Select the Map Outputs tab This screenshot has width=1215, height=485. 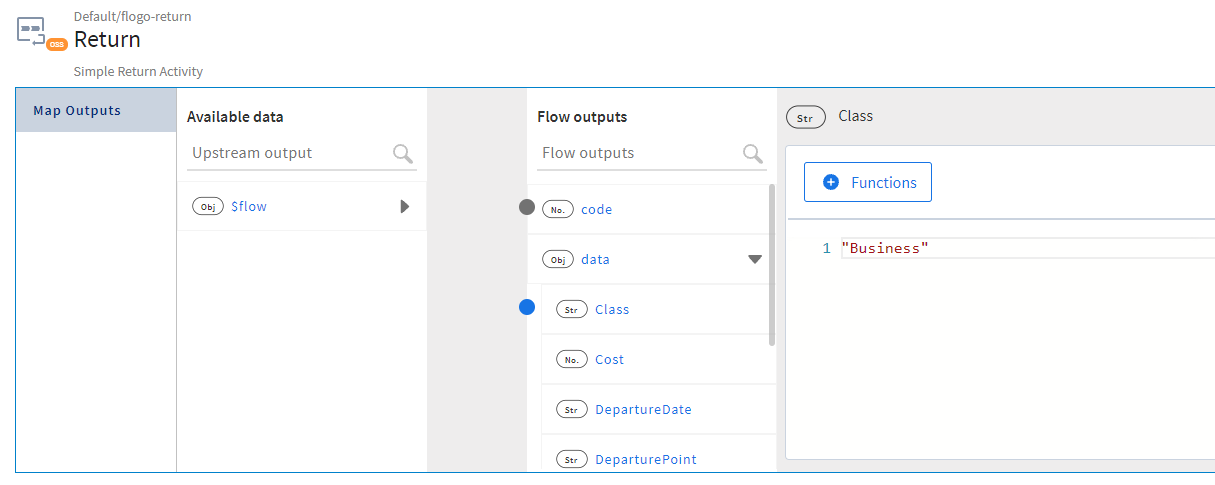tap(77, 111)
